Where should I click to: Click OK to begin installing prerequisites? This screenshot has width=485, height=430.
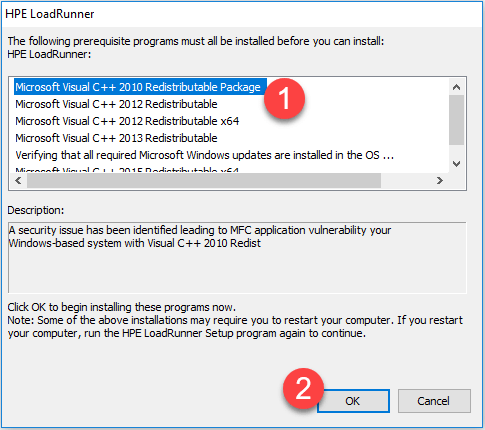coord(353,401)
